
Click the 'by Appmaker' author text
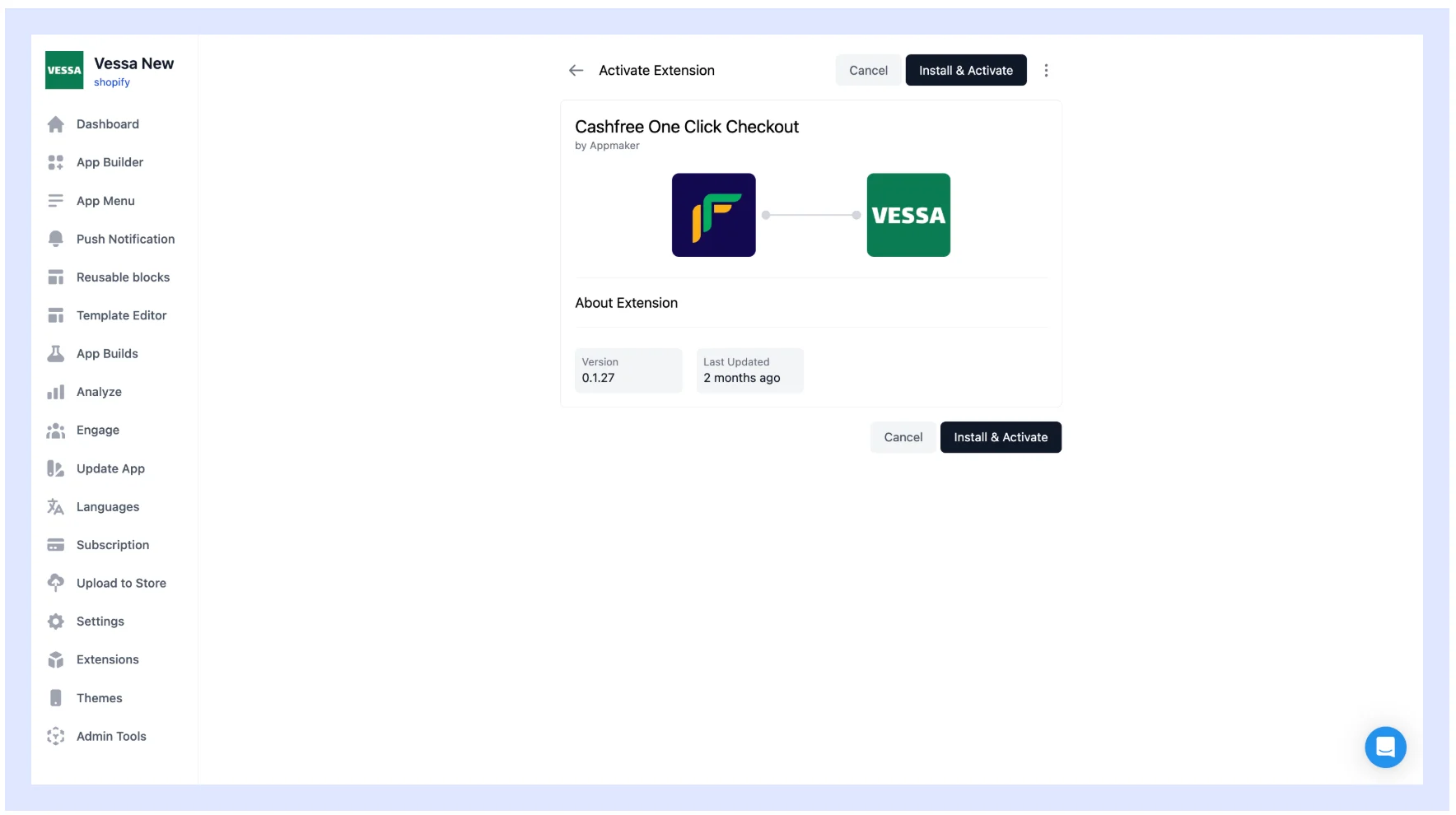click(607, 146)
